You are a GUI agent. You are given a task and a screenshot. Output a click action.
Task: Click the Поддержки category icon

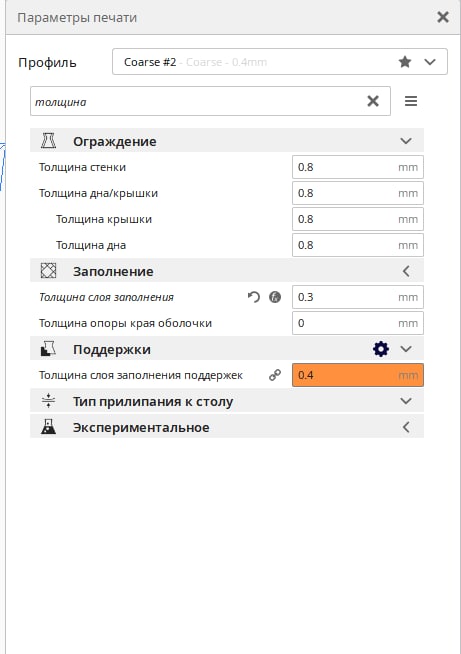click(x=48, y=349)
